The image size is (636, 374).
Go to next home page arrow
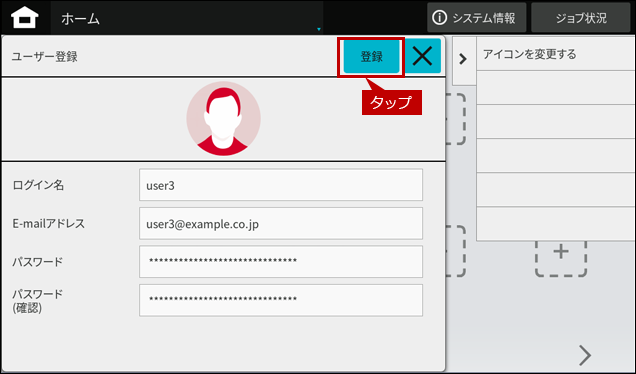point(584,355)
